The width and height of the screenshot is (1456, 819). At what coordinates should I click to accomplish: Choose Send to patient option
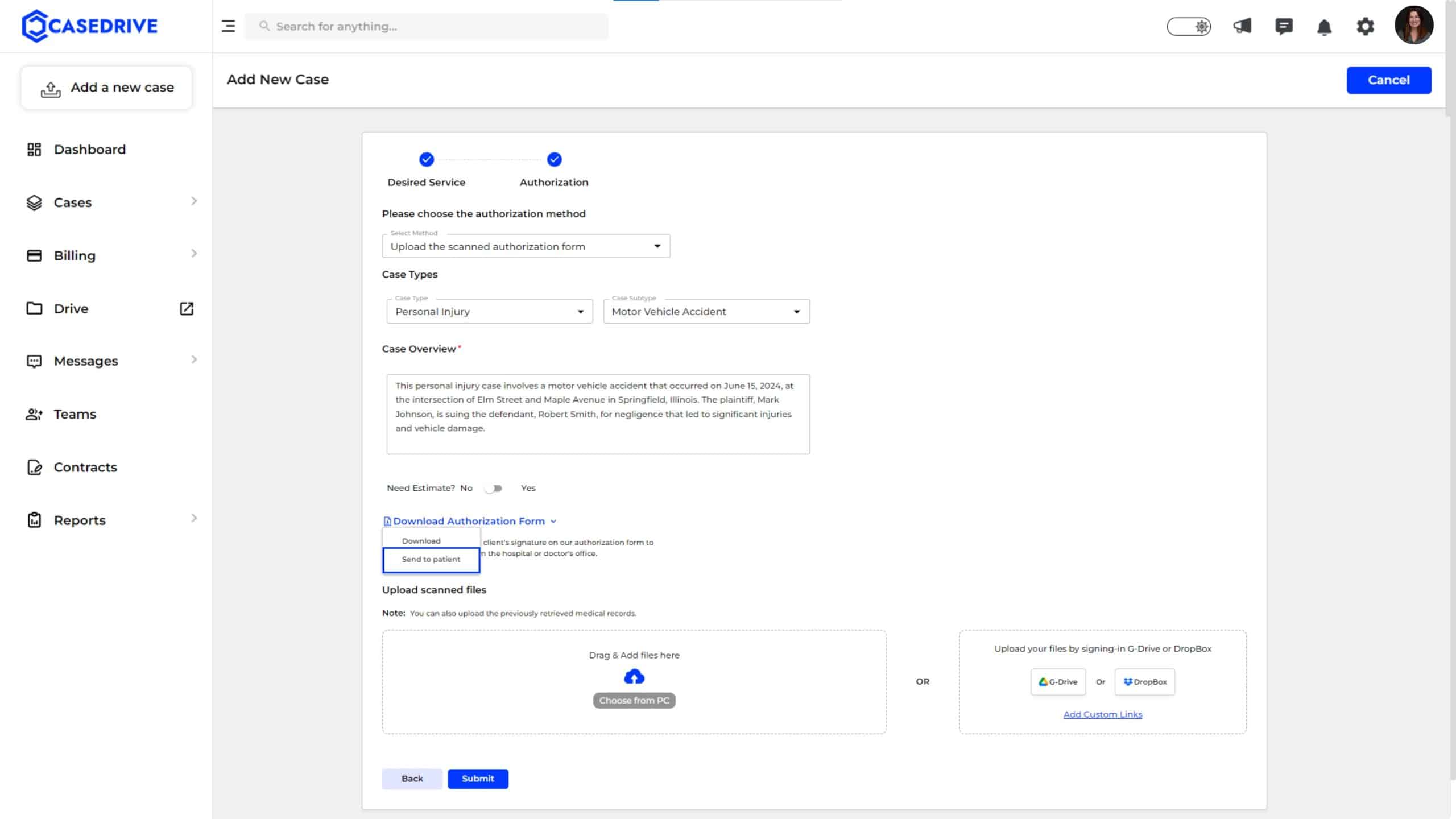coord(431,560)
